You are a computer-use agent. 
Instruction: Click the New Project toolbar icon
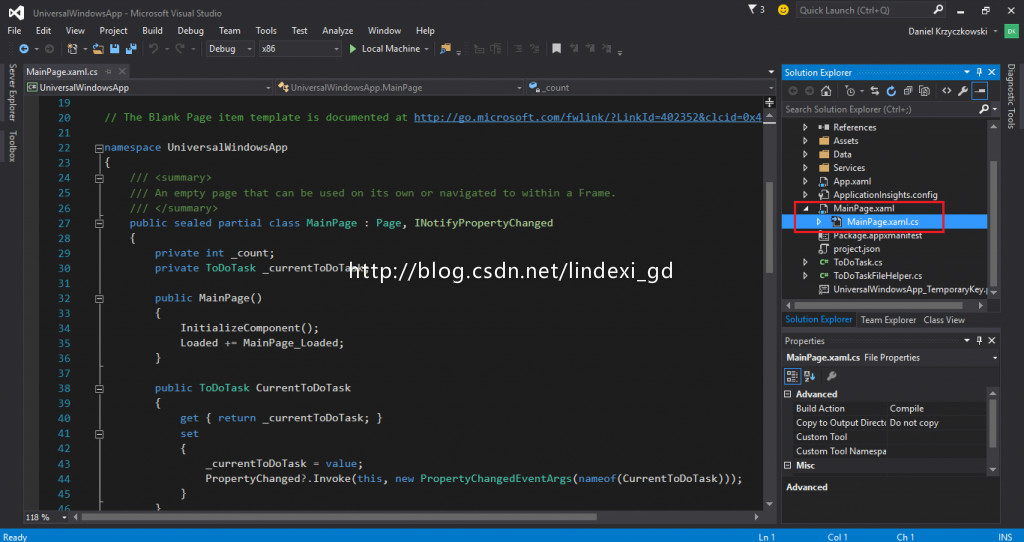[x=72, y=49]
